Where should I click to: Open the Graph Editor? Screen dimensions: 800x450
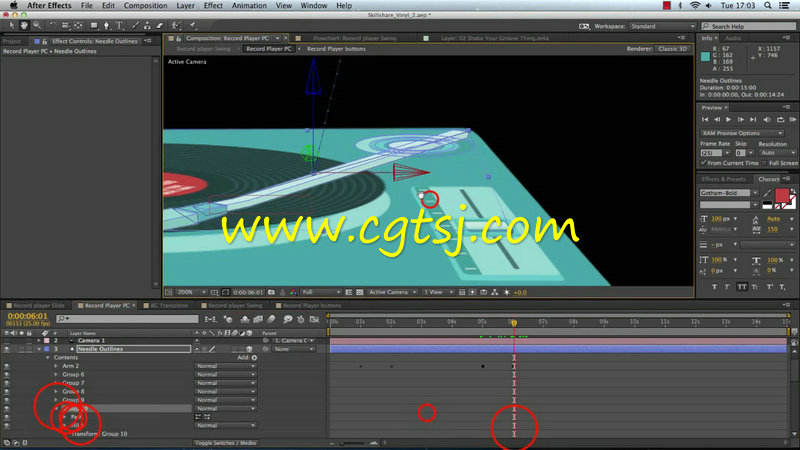[x=314, y=319]
